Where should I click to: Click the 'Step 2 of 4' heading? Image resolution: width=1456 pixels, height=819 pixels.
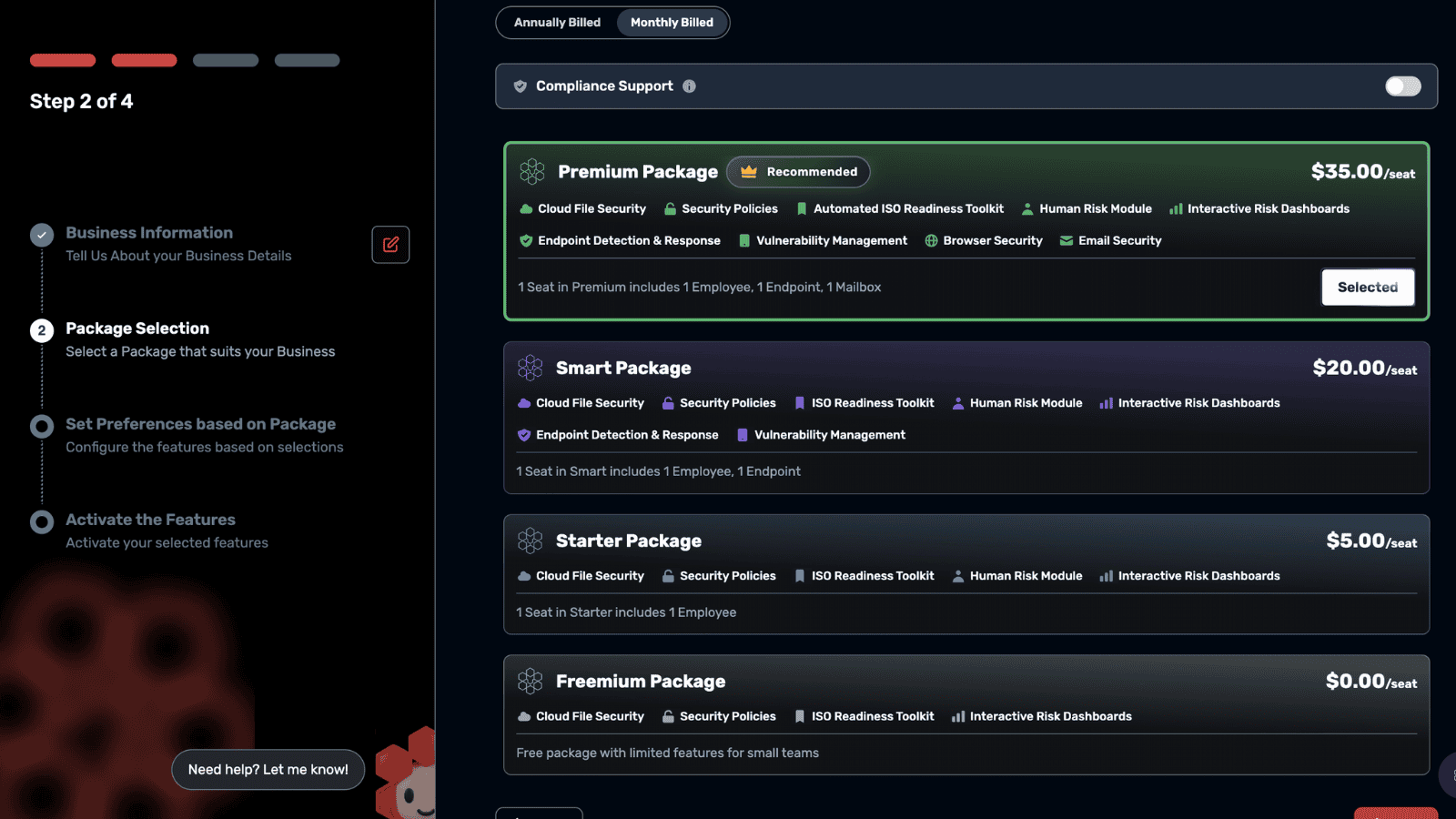[81, 101]
